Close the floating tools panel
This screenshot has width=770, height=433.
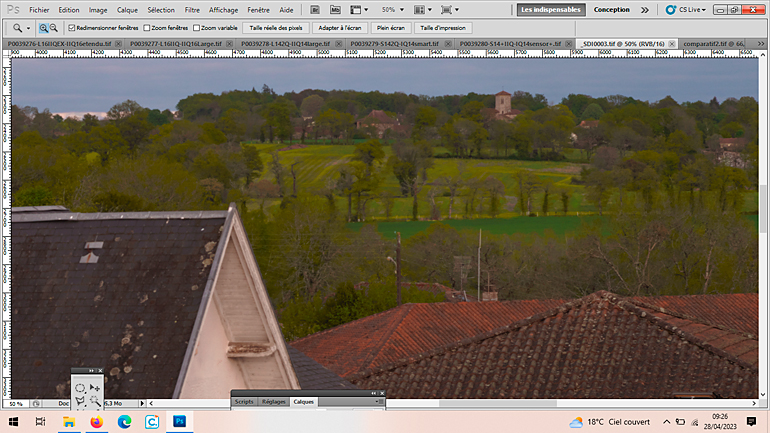(100, 371)
